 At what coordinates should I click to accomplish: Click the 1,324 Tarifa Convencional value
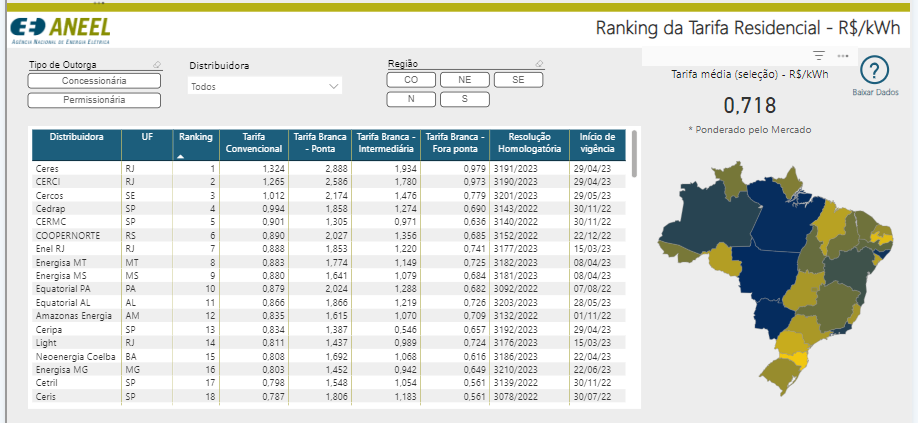273,168
